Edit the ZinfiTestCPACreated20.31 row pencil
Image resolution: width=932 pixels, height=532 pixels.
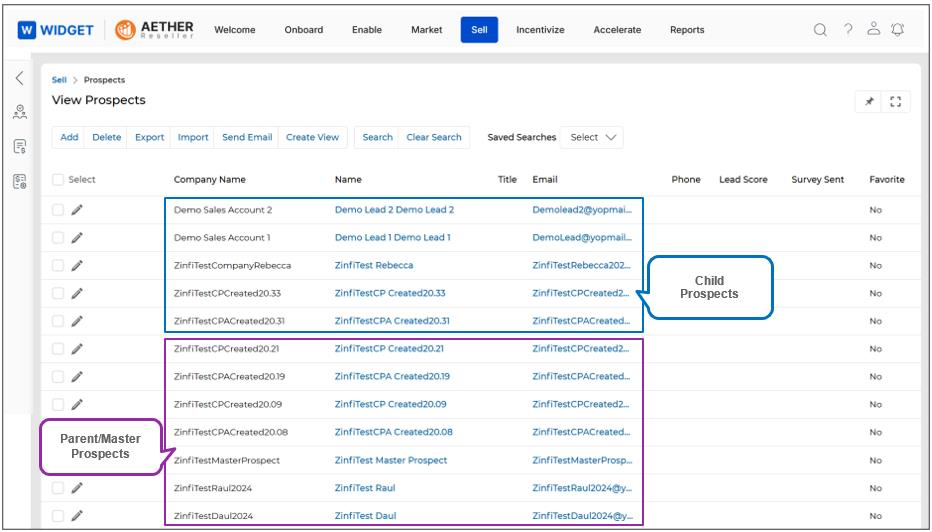click(77, 321)
